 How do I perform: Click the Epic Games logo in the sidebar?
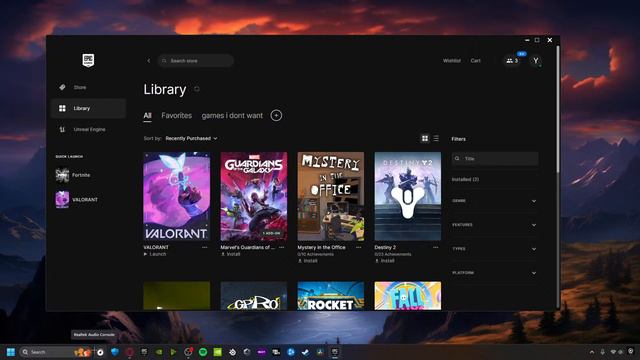tap(88, 60)
